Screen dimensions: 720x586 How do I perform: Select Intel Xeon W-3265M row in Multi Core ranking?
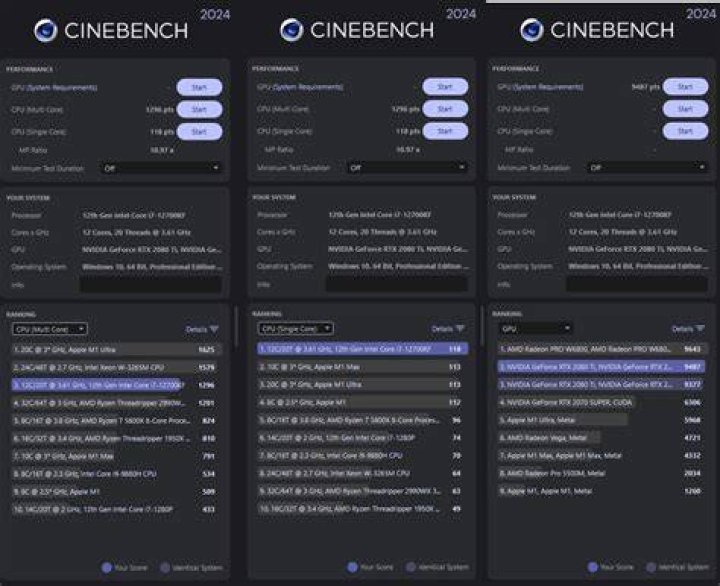(x=117, y=367)
